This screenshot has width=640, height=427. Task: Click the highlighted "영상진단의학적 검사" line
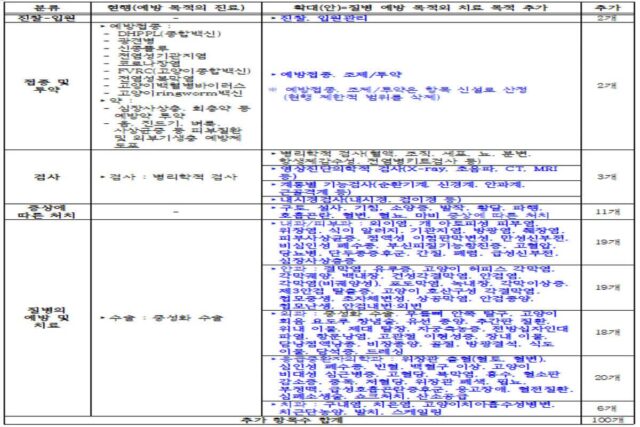pyautogui.click(x=412, y=169)
